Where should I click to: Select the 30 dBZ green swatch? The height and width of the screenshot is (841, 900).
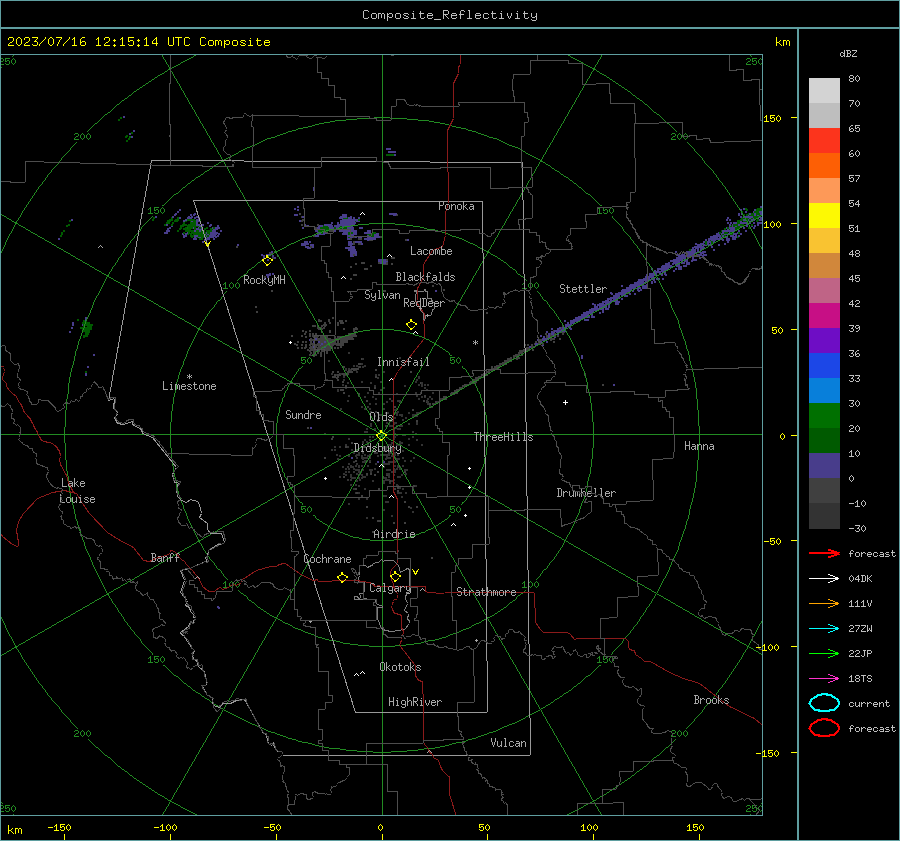tap(824, 416)
